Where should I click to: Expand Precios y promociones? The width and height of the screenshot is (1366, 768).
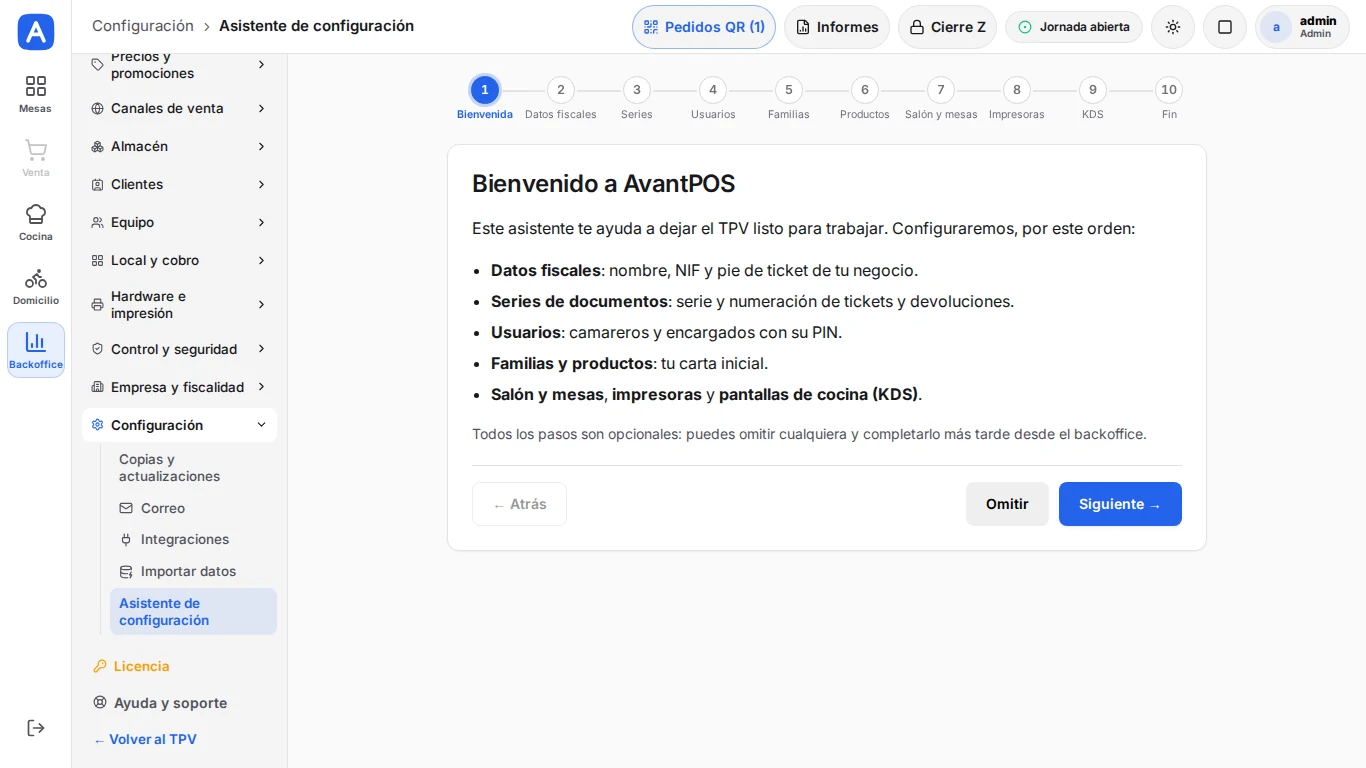(179, 64)
